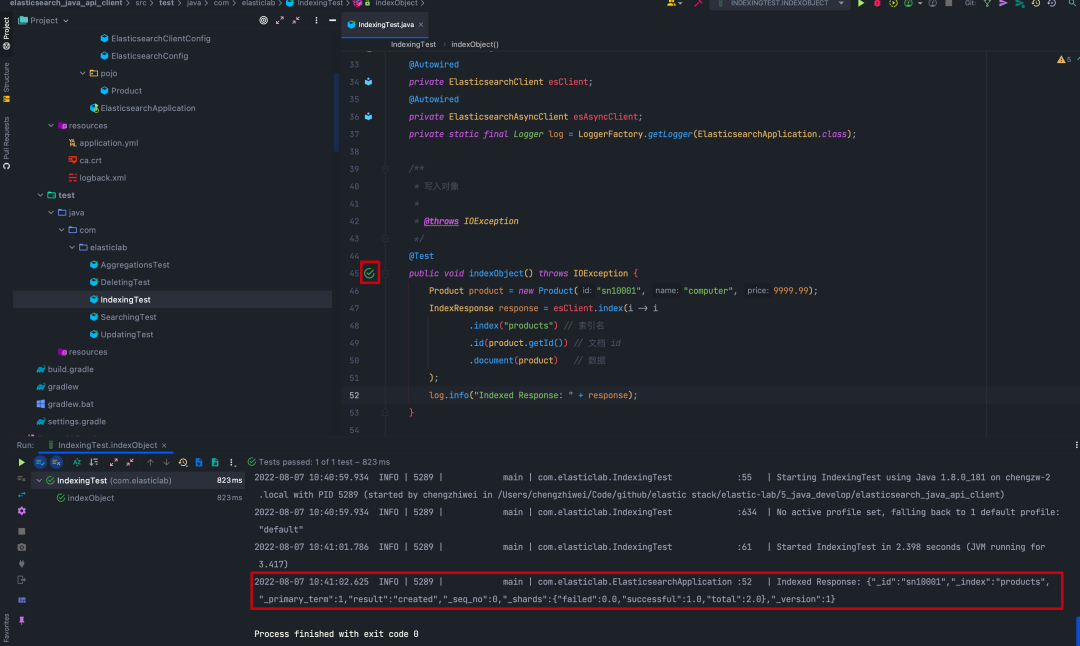1080x646 pixels.
Task: Click line 52 log.info statement in editor
Action: point(532,395)
